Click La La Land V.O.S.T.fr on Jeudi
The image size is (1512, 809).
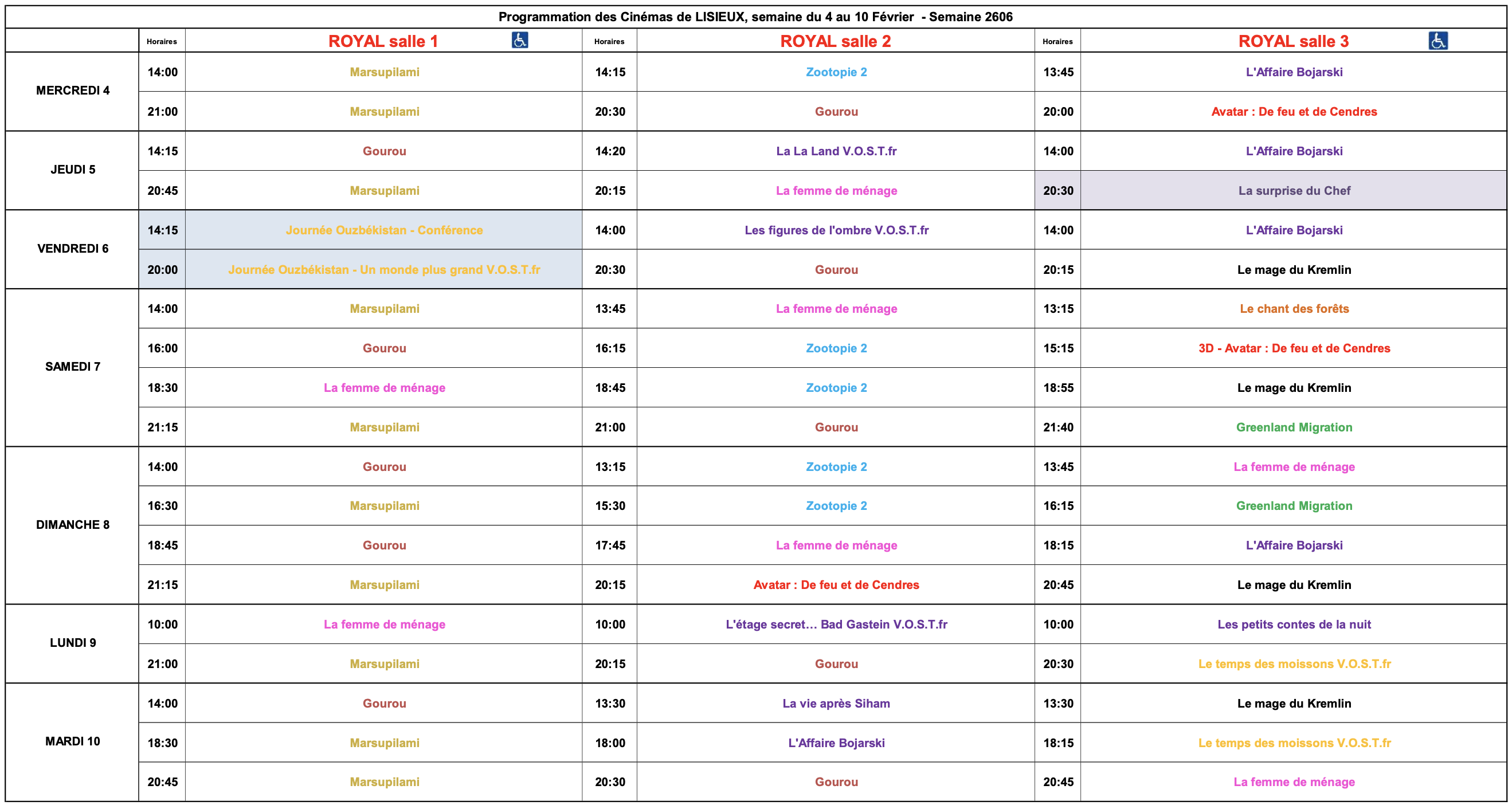click(836, 151)
